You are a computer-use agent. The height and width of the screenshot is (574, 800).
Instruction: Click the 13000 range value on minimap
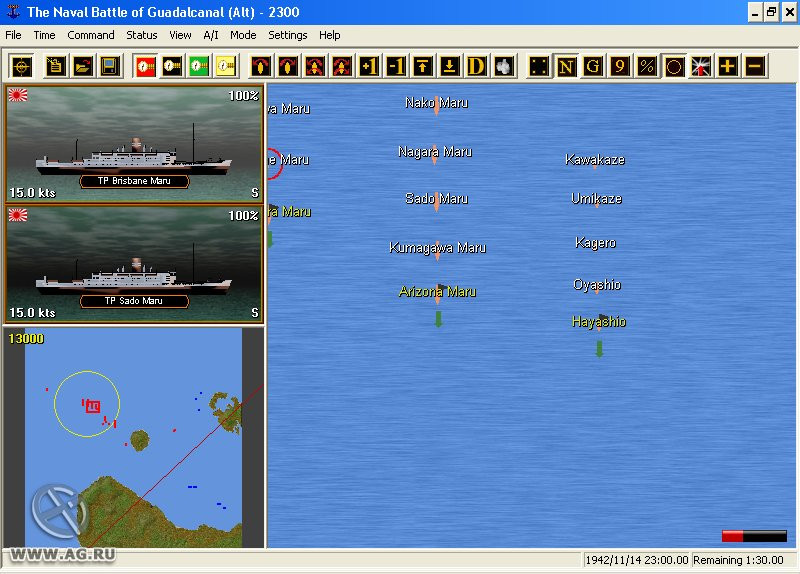coord(26,339)
